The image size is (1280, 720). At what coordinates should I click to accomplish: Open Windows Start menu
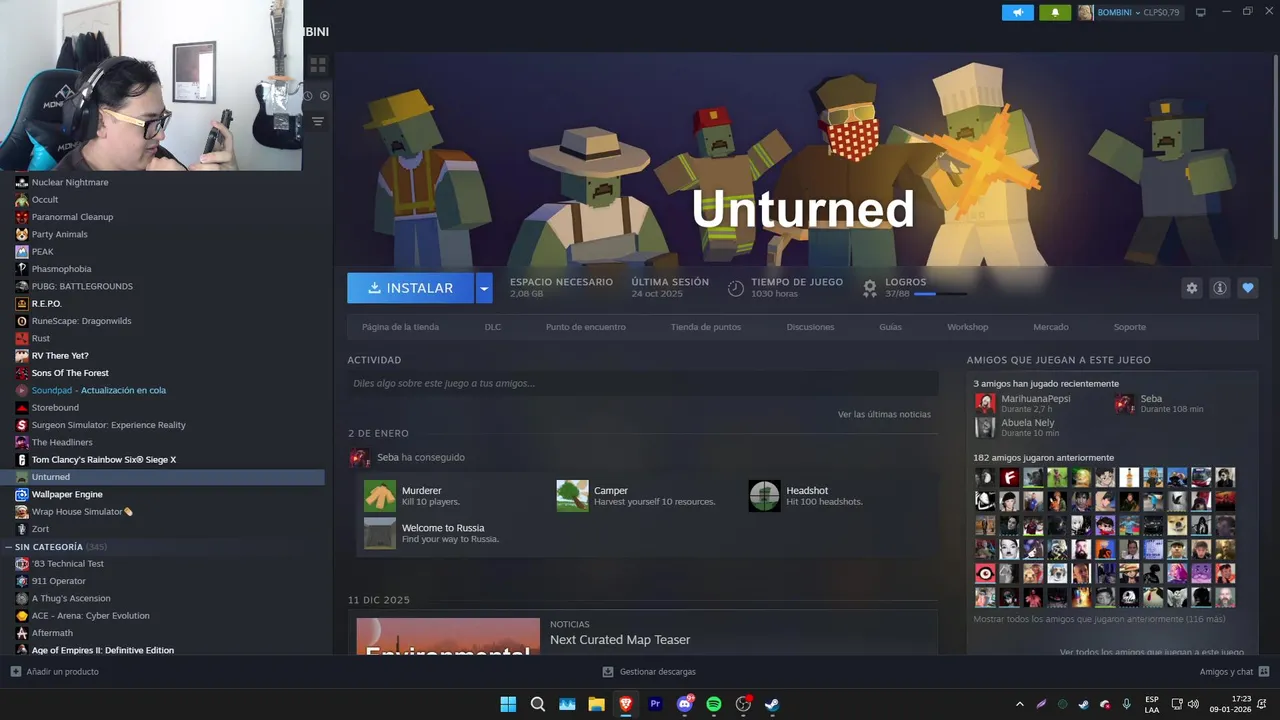tap(508, 704)
